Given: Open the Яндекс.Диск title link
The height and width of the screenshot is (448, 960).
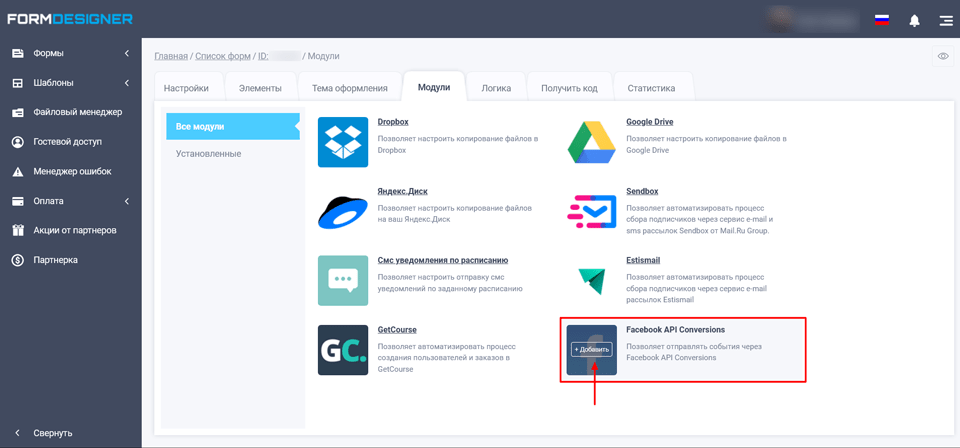Looking at the screenshot, I should [x=402, y=191].
